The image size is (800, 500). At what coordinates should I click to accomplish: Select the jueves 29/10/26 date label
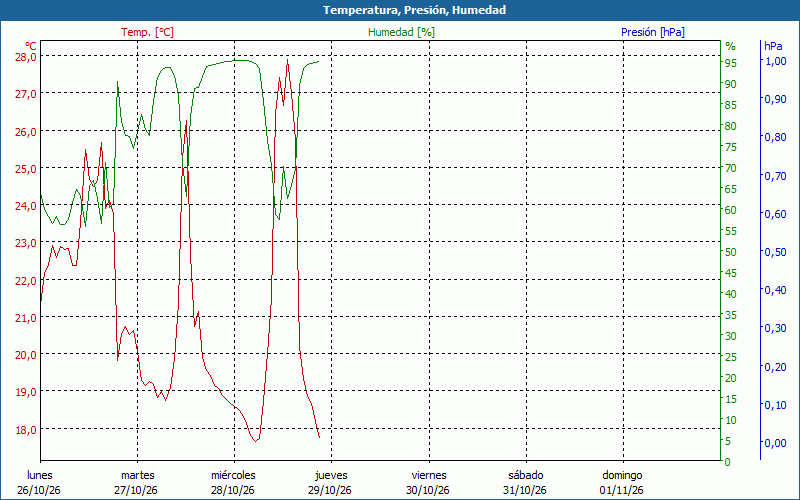click(330, 483)
